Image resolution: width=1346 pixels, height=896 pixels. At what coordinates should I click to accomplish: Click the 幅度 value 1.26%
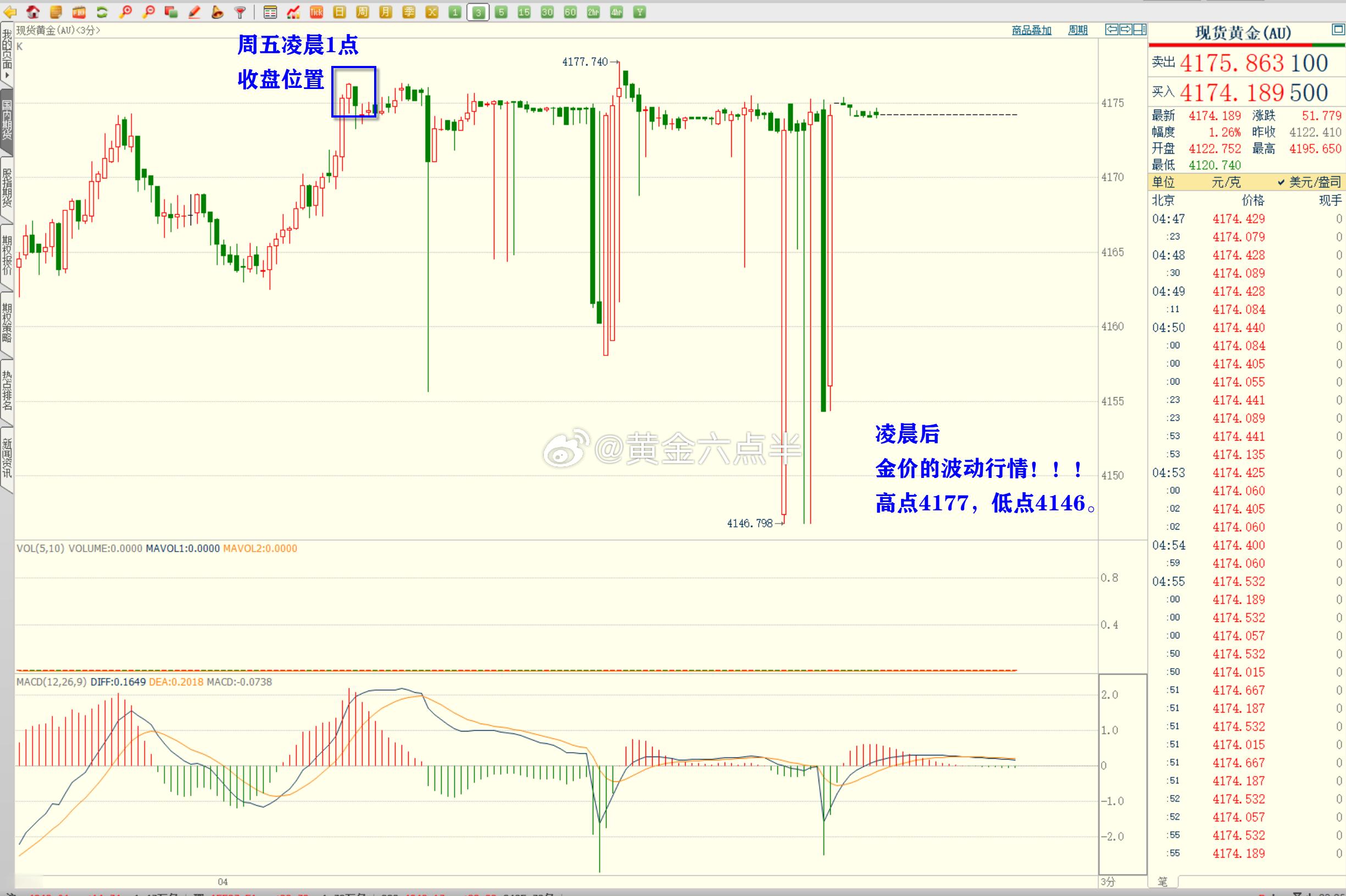1225,132
